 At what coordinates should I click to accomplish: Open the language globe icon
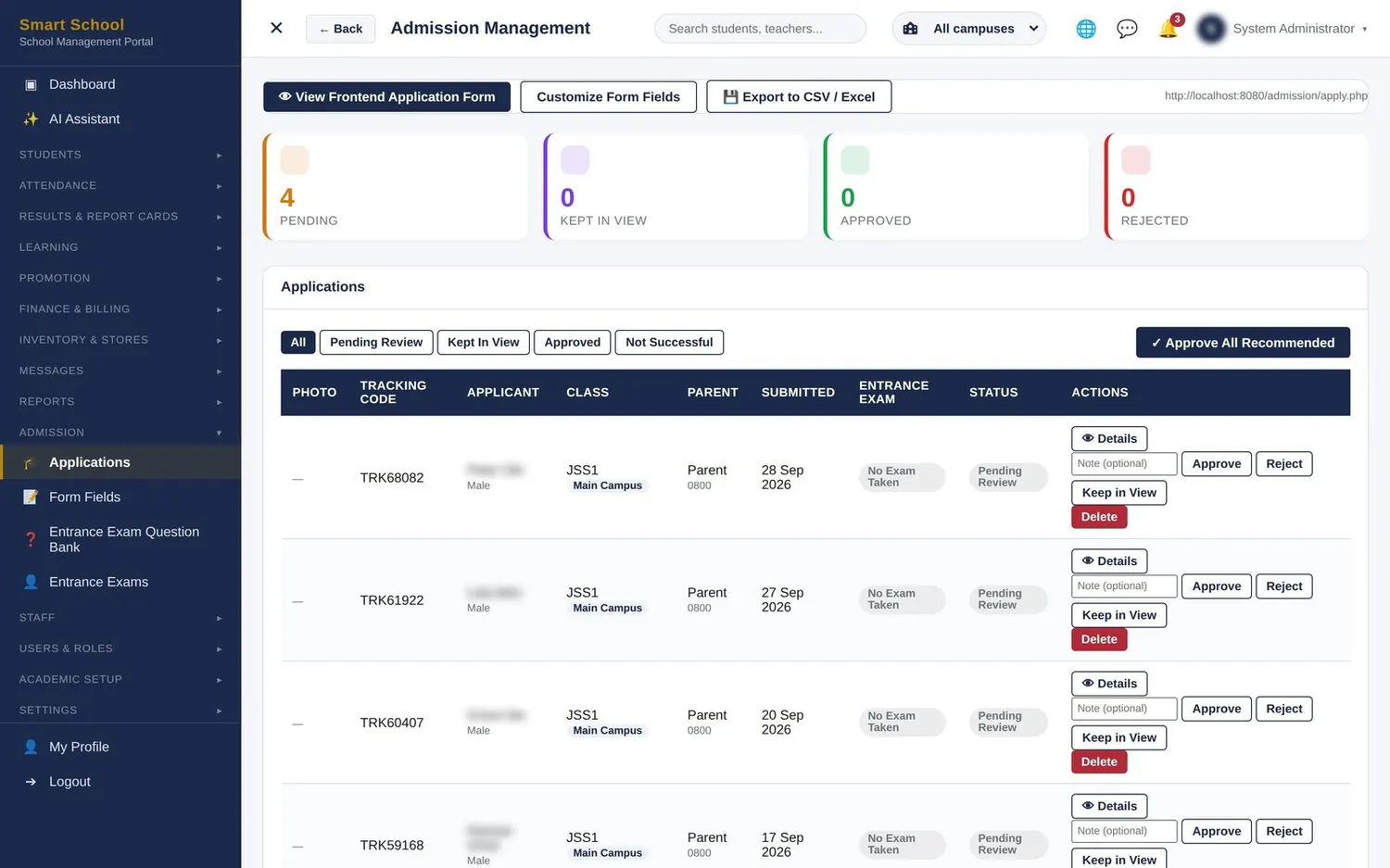(1086, 29)
